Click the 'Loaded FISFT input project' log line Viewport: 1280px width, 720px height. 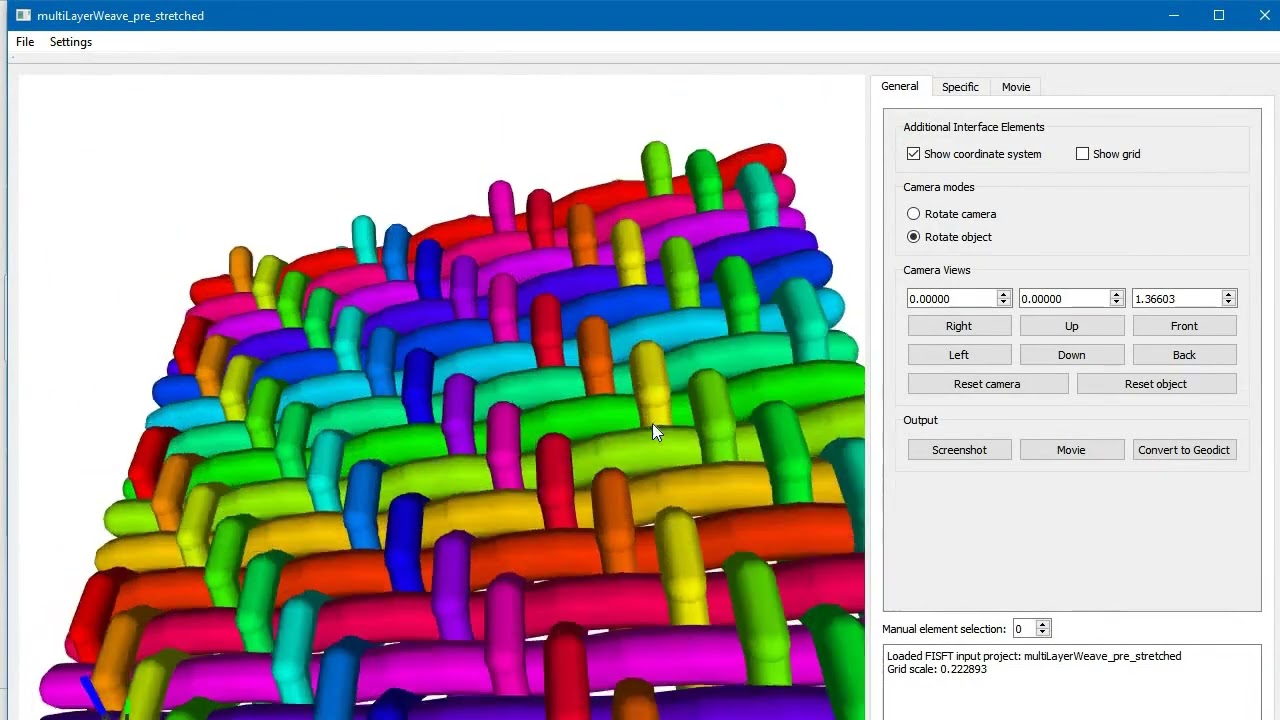click(x=1034, y=656)
